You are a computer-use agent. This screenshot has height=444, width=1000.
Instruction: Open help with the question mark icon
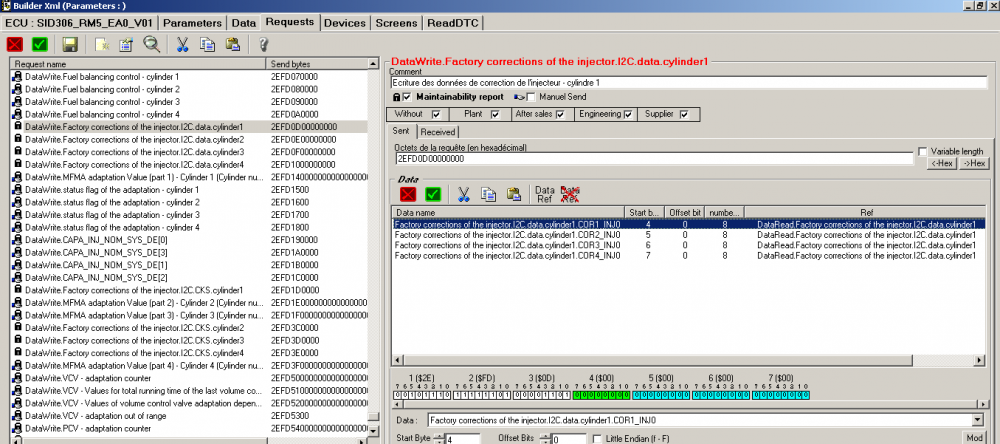[x=263, y=44]
